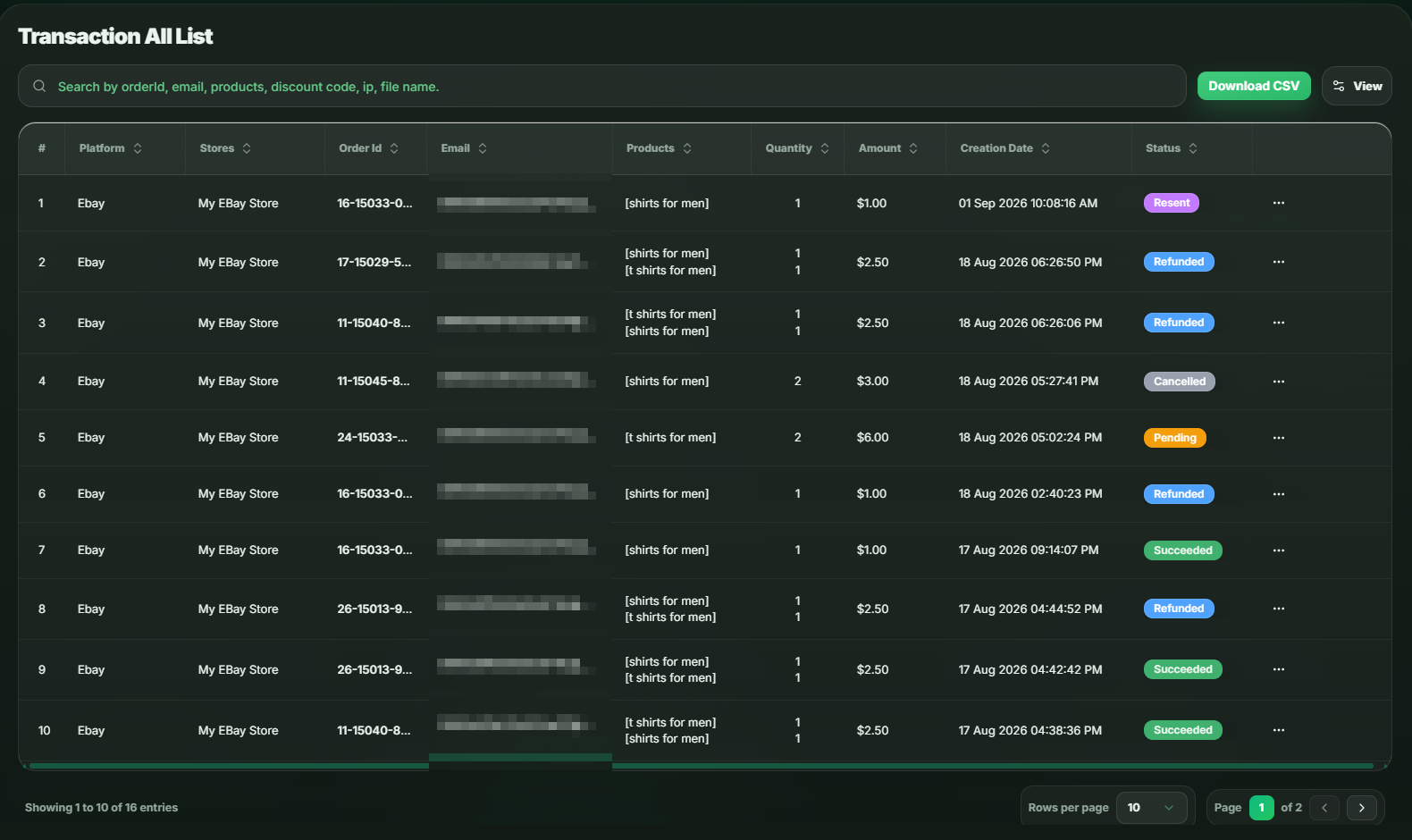Sort by Creation Date column arrows
This screenshot has width=1412, height=840.
[x=1046, y=148]
